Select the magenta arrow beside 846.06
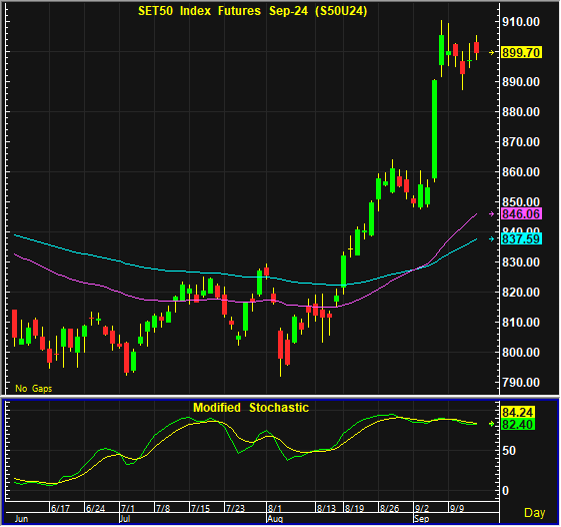 click(492, 214)
